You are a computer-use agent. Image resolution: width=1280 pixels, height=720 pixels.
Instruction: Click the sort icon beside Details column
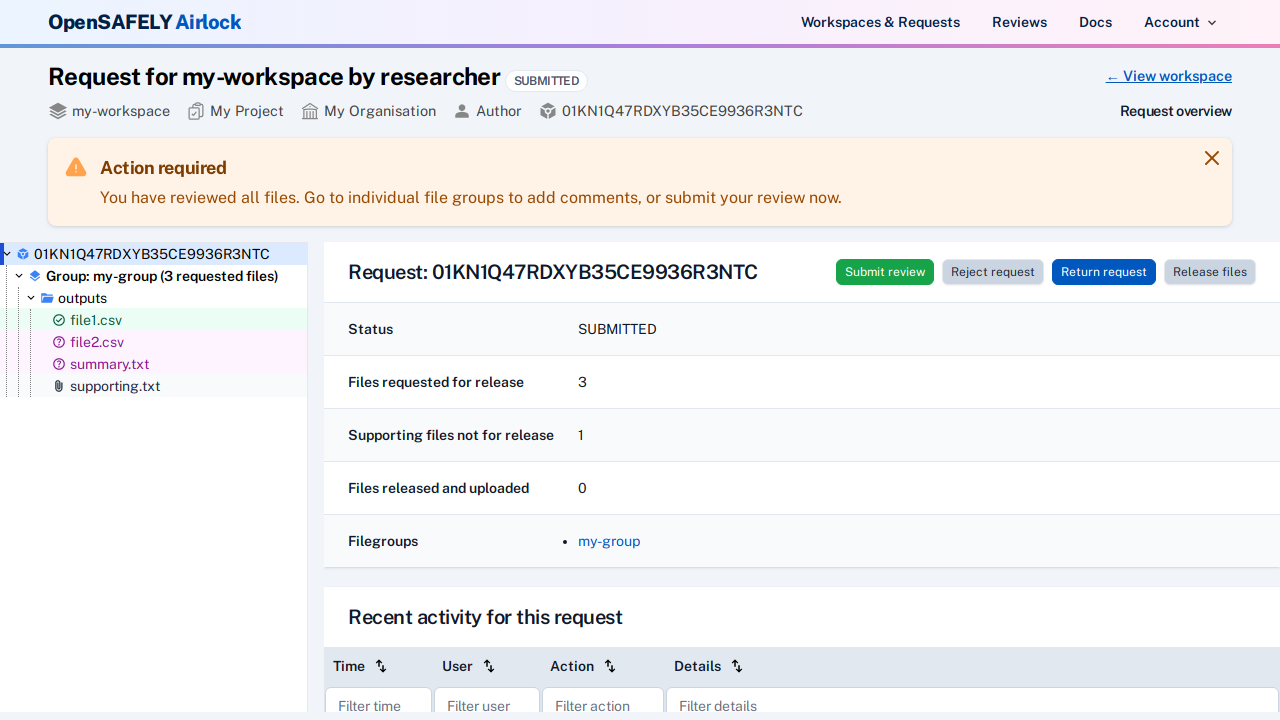pos(737,666)
